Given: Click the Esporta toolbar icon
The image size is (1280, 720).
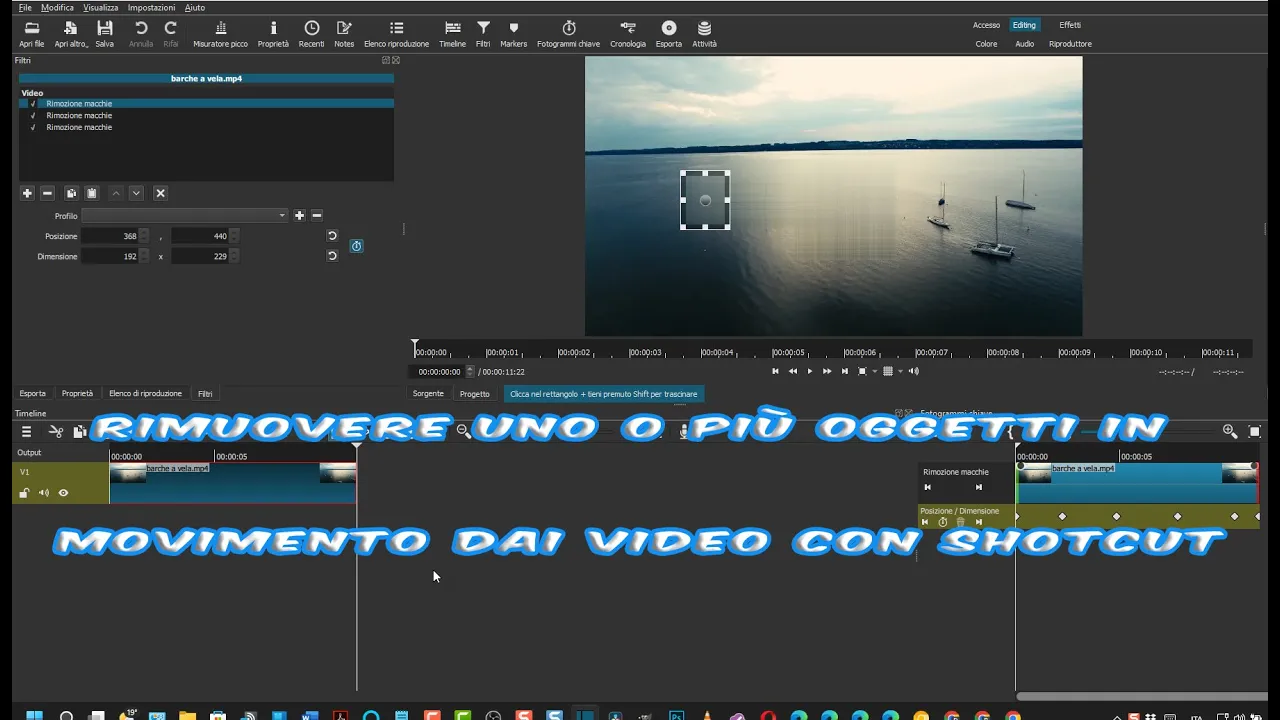Looking at the screenshot, I should pyautogui.click(x=669, y=34).
